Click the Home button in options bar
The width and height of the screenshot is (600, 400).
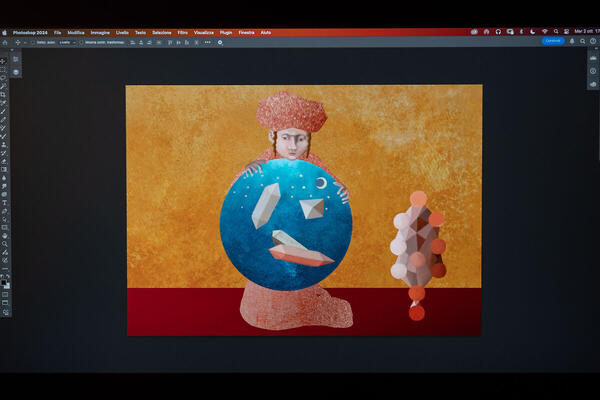point(6,42)
